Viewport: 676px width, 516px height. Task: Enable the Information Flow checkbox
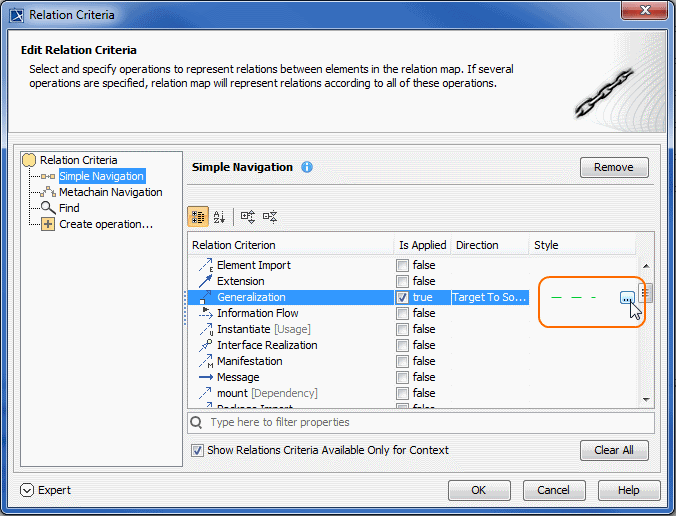click(x=402, y=313)
